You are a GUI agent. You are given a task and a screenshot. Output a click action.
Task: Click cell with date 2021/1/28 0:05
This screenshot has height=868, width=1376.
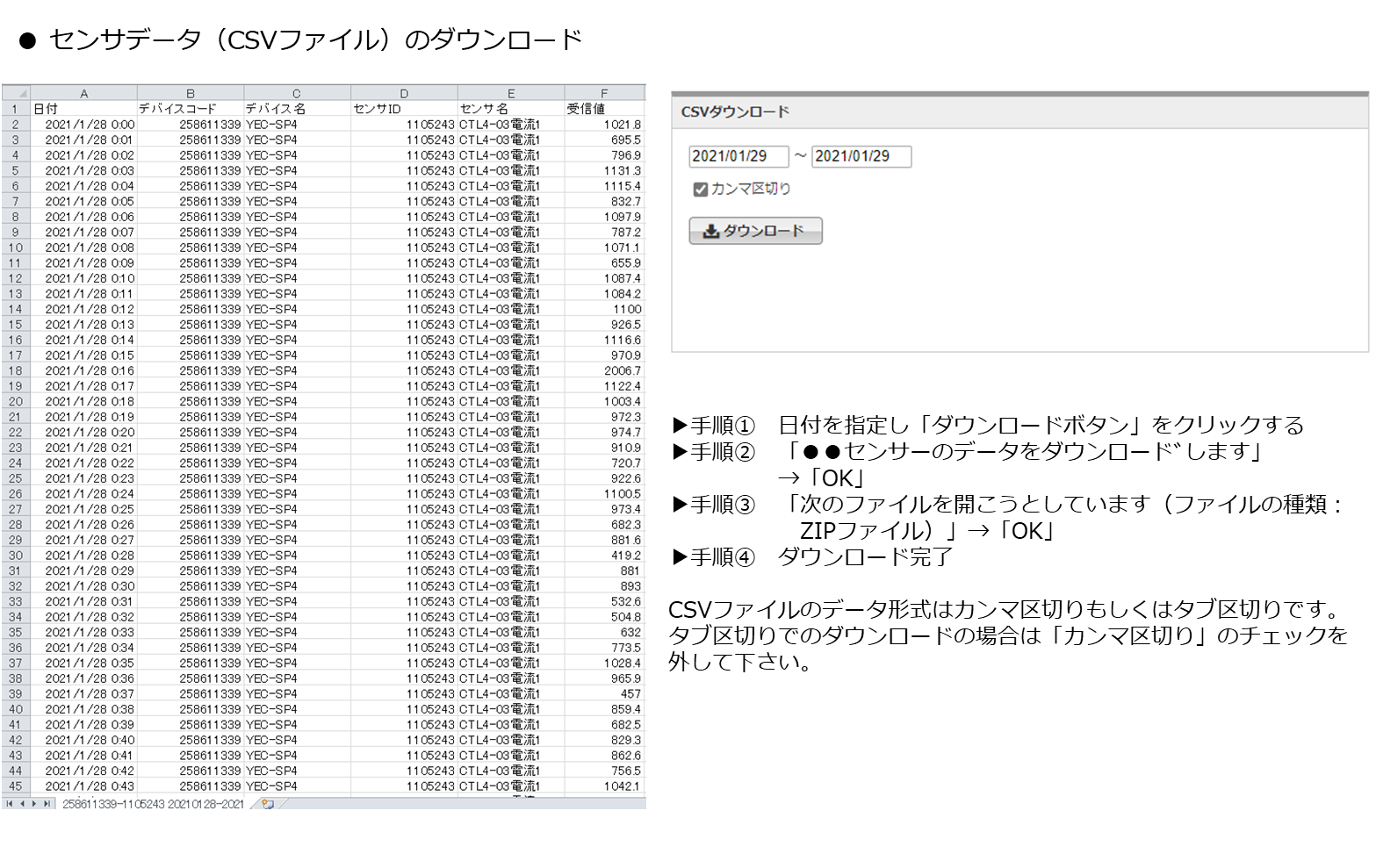pos(83,201)
